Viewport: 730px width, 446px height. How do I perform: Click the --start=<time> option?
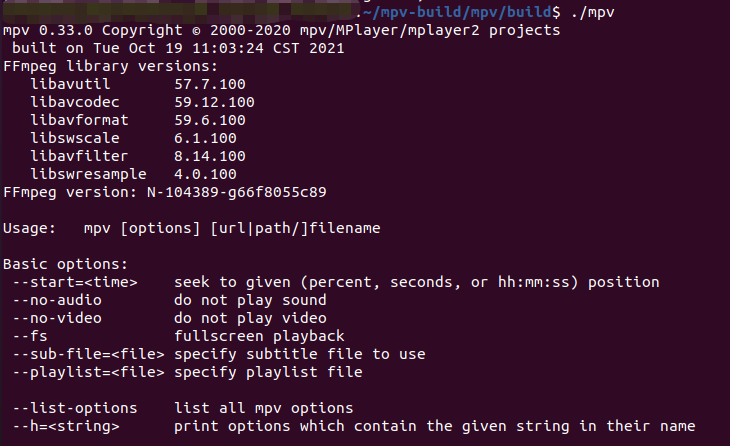click(x=75, y=283)
